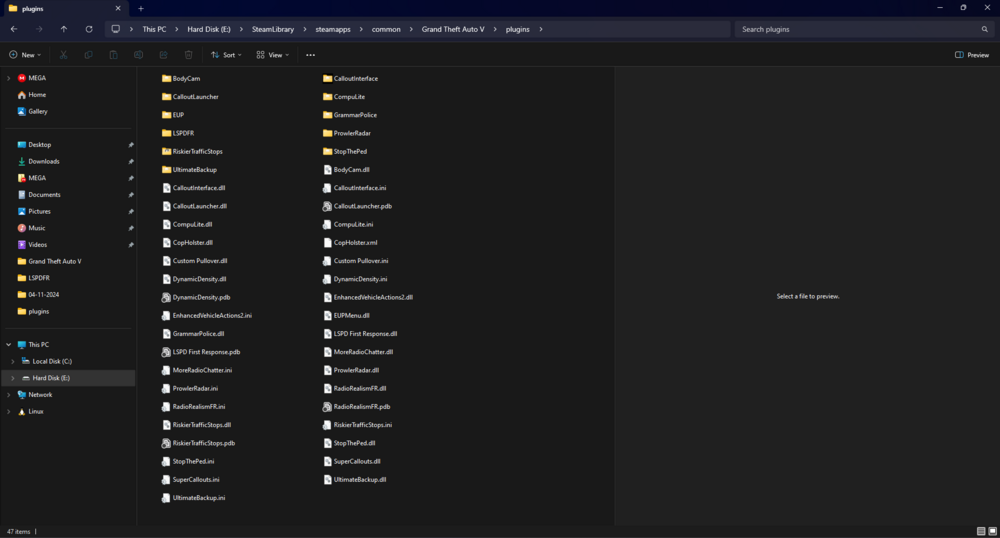The image size is (1000, 538).
Task: Open the Sort dropdown menu
Action: click(226, 55)
